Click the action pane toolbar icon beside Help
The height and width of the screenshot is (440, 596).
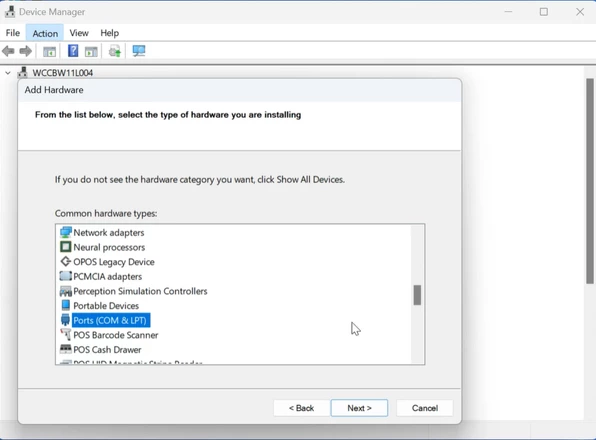pyautogui.click(x=91, y=51)
